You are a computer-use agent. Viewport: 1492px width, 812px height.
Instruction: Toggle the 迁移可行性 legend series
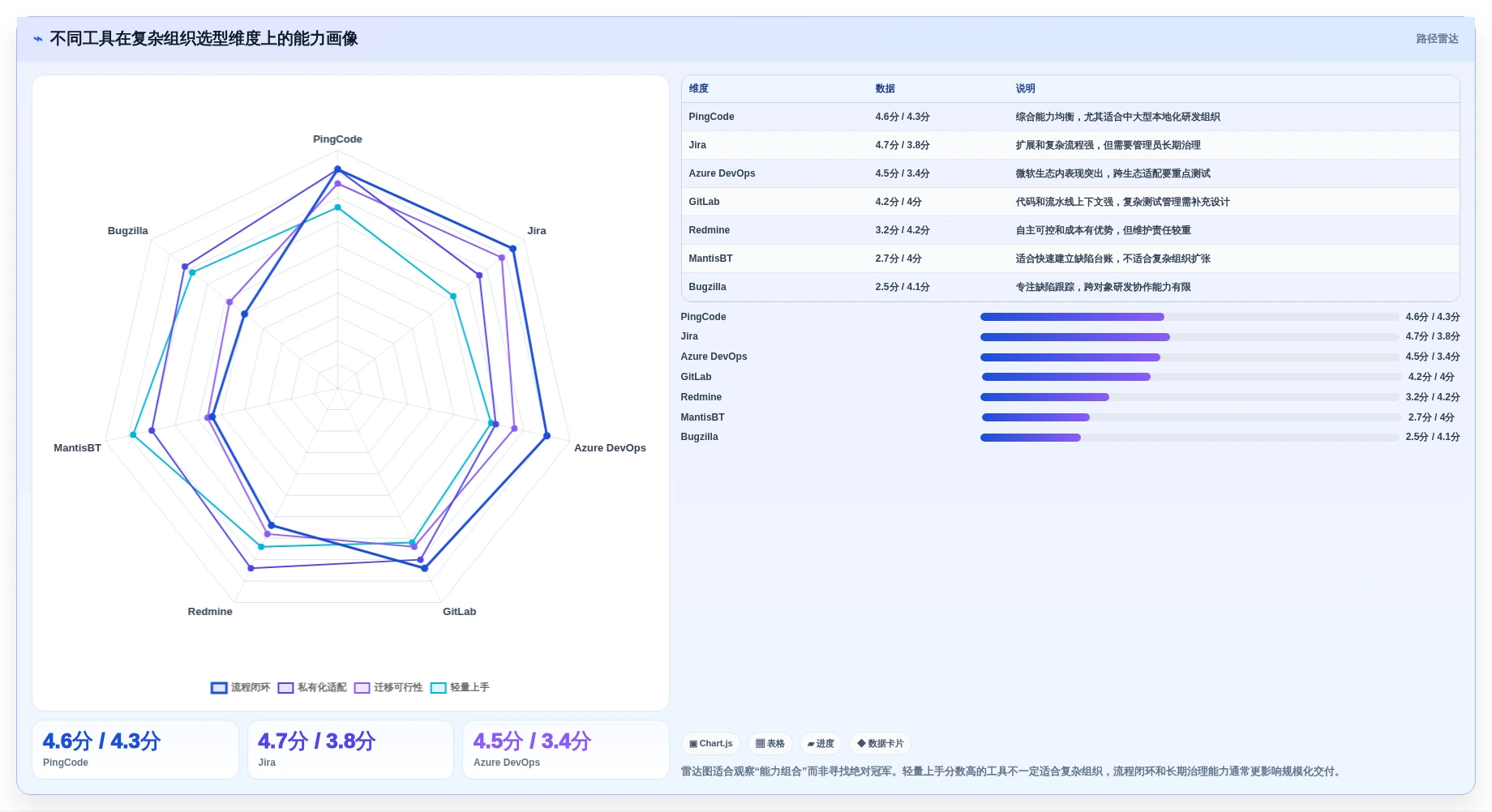[388, 687]
